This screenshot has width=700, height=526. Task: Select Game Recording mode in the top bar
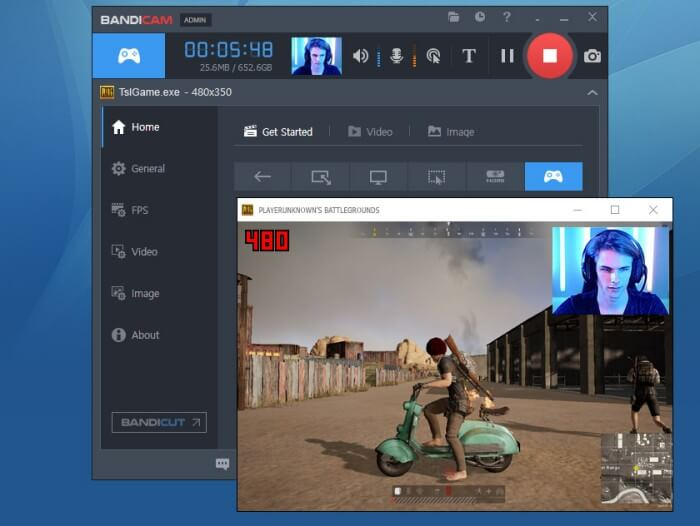pos(129,56)
